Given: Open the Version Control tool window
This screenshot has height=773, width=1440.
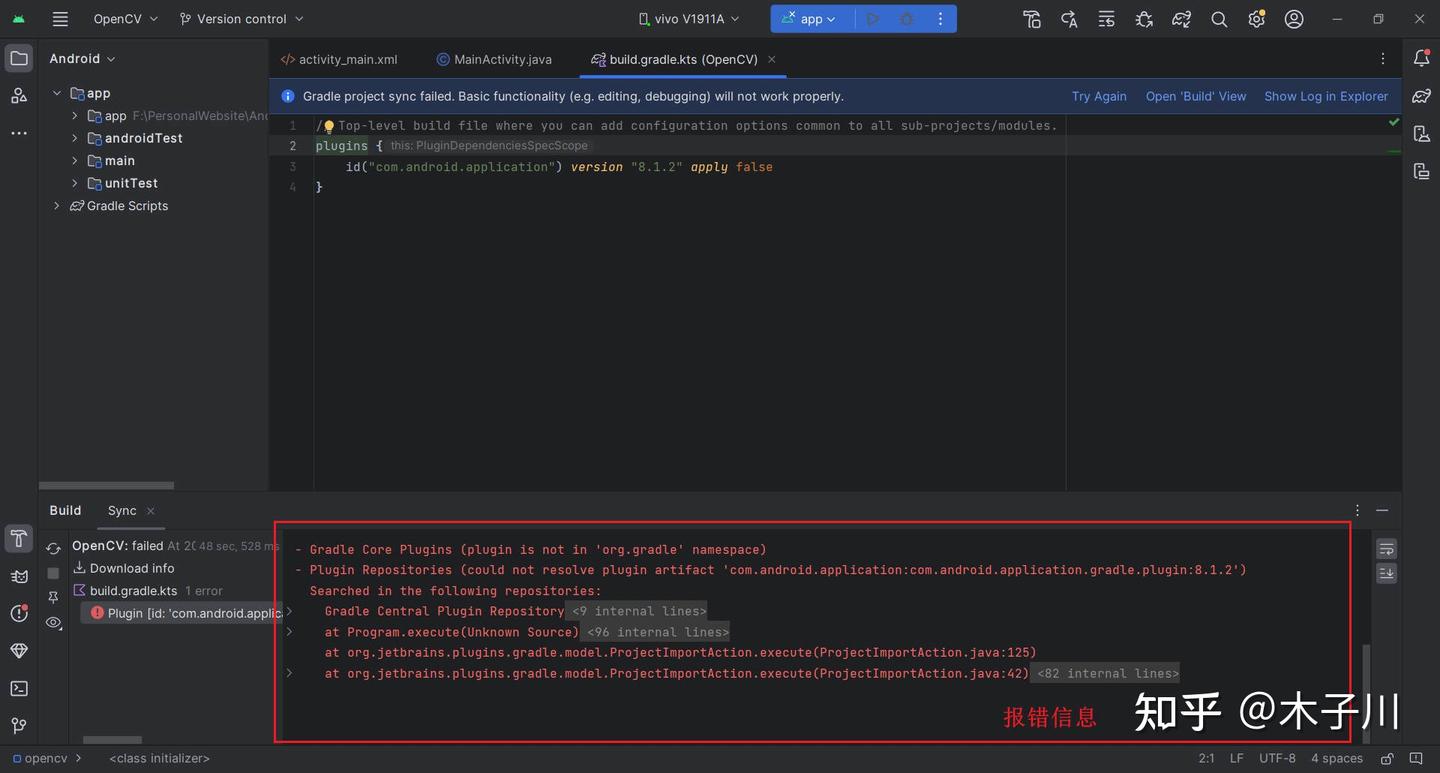Looking at the screenshot, I should tap(18, 725).
